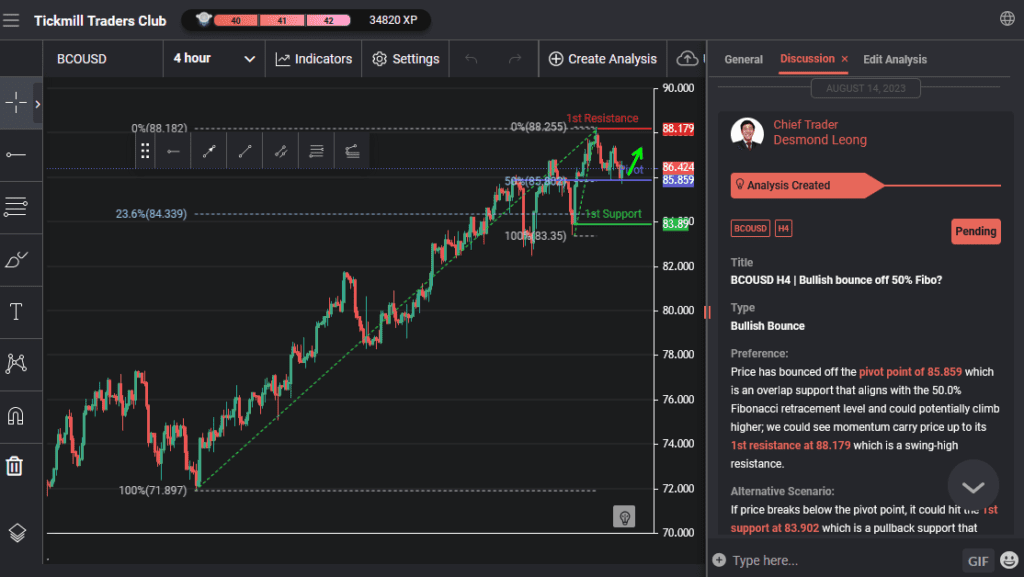Open the emoji picker
The width and height of the screenshot is (1024, 577).
(x=1010, y=560)
